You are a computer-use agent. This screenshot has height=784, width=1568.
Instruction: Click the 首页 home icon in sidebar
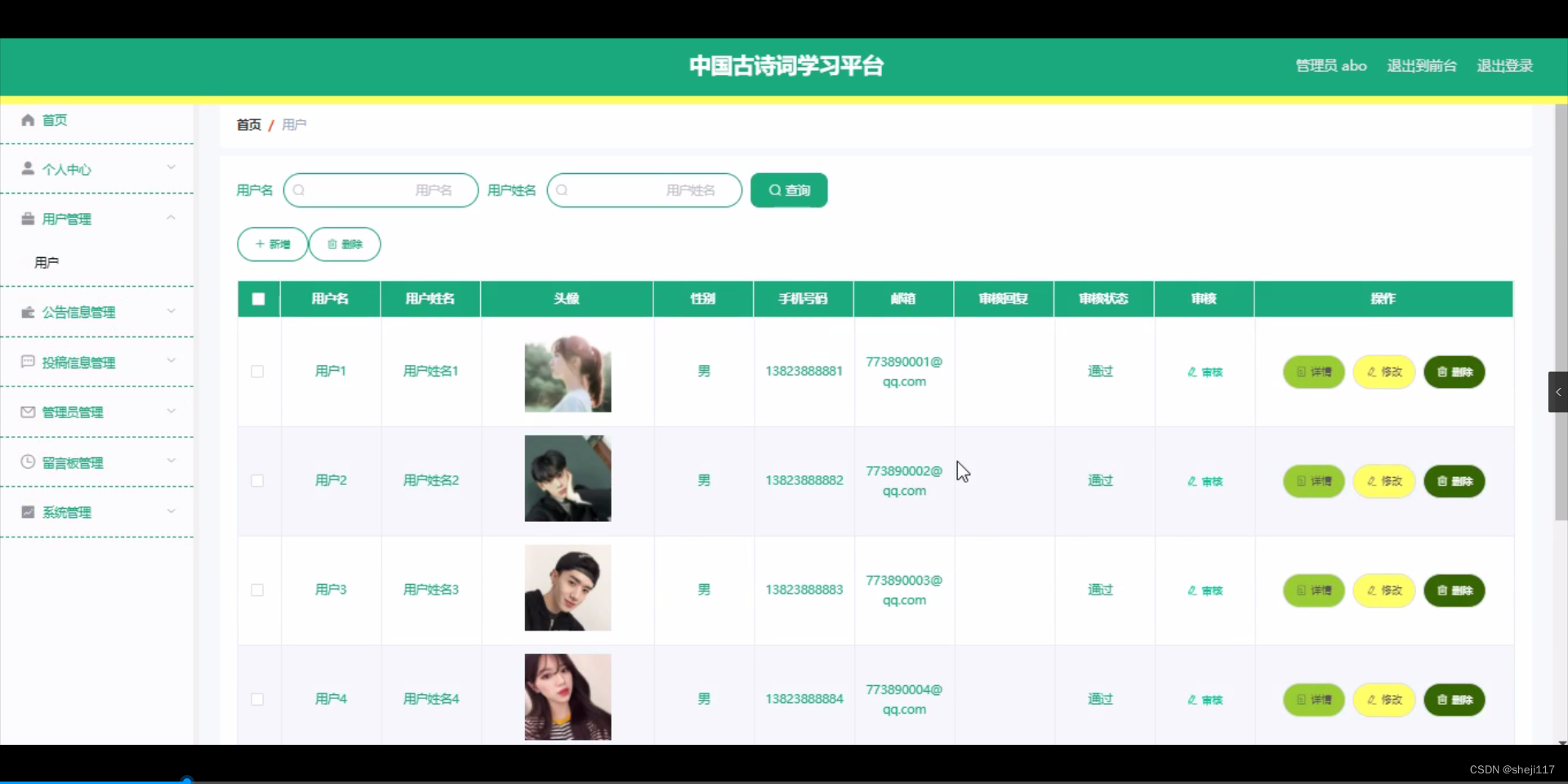pyautogui.click(x=27, y=120)
